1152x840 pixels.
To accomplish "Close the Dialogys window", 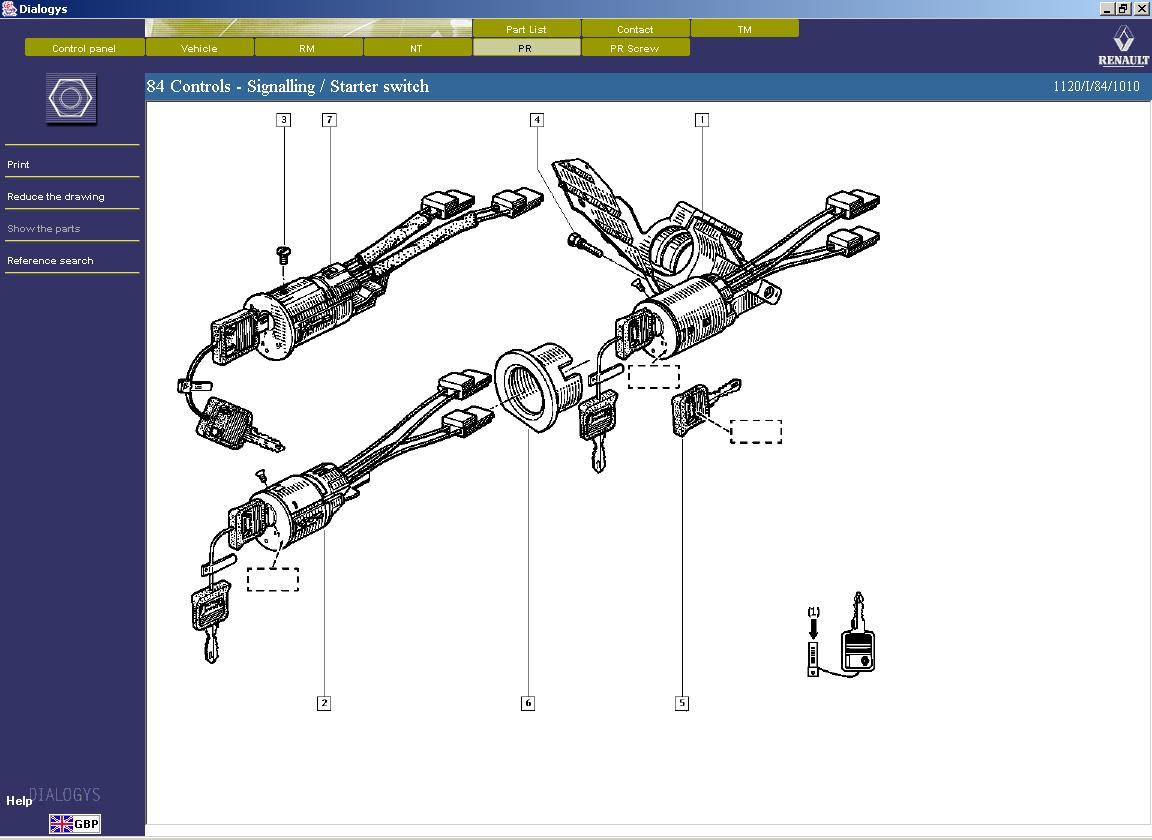I will coord(1141,9).
